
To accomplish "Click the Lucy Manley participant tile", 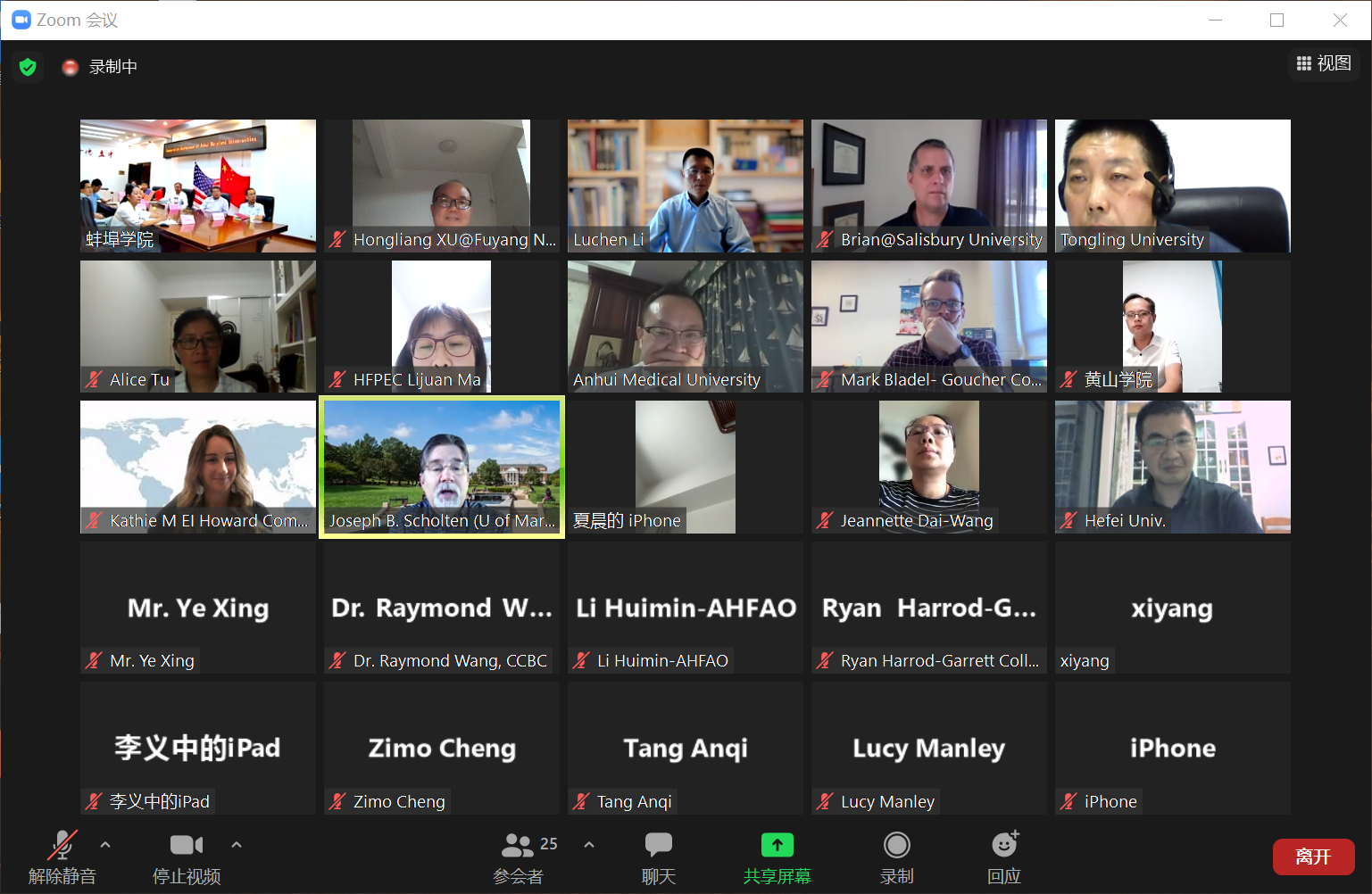I will tap(928, 748).
